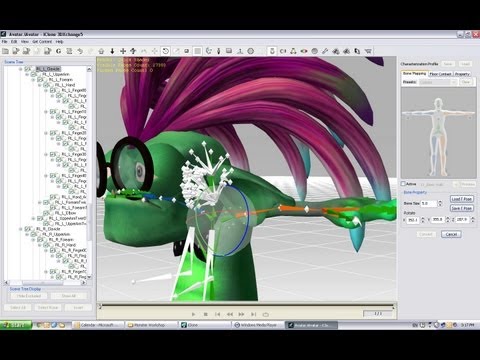Screen dimensions: 480x360
Task: Collapse the RL_R_Clavicle tree node
Action: coord(21,229)
